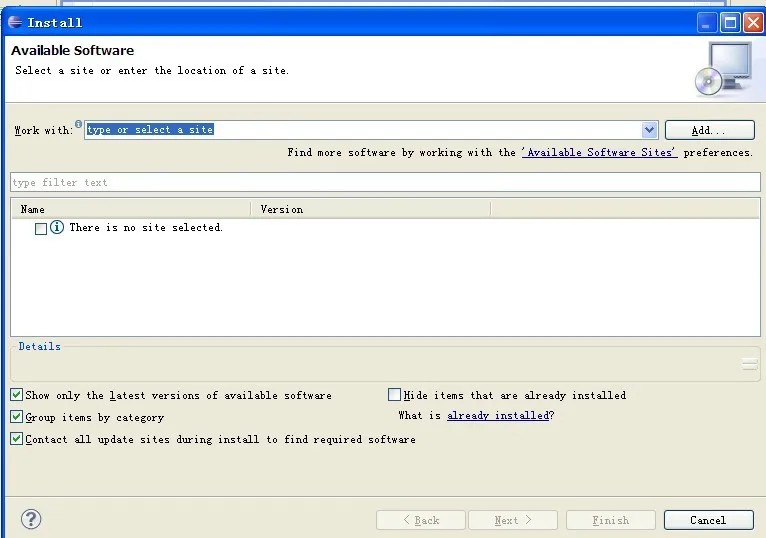Click the info icon next to no site message
Screen dimensions: 766x538
[57, 228]
